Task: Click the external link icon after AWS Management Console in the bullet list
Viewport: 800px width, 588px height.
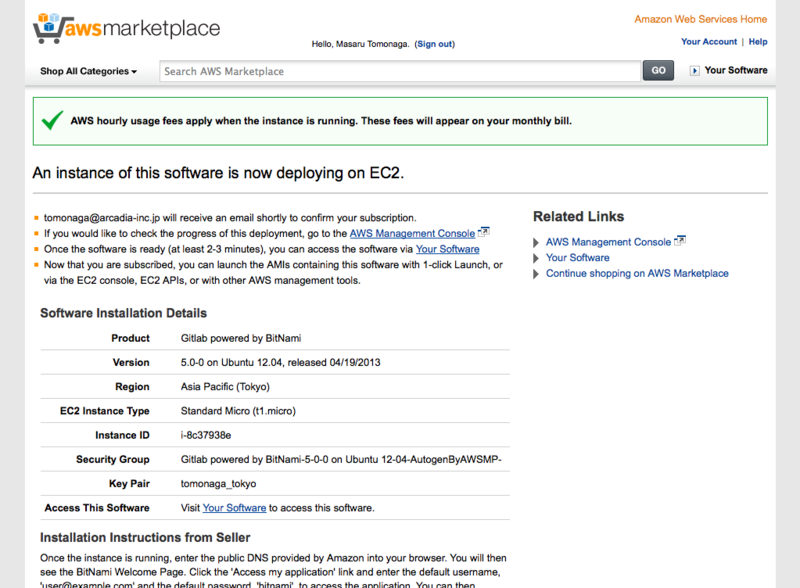Action: (x=484, y=233)
